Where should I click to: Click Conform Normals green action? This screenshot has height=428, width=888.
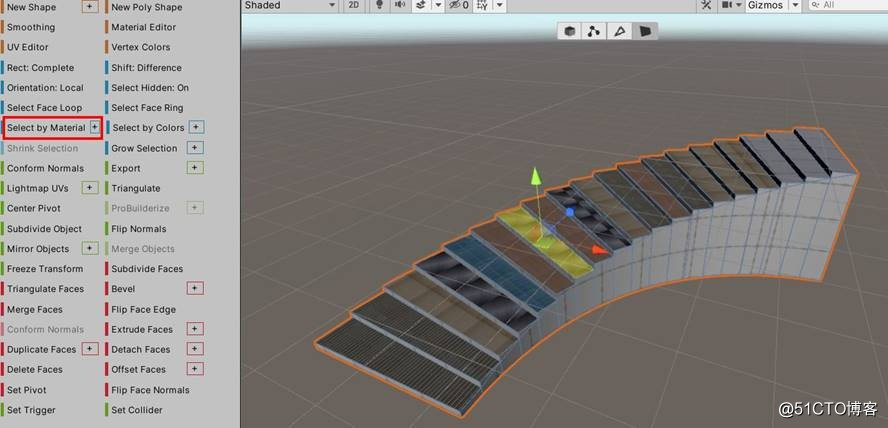(x=45, y=169)
